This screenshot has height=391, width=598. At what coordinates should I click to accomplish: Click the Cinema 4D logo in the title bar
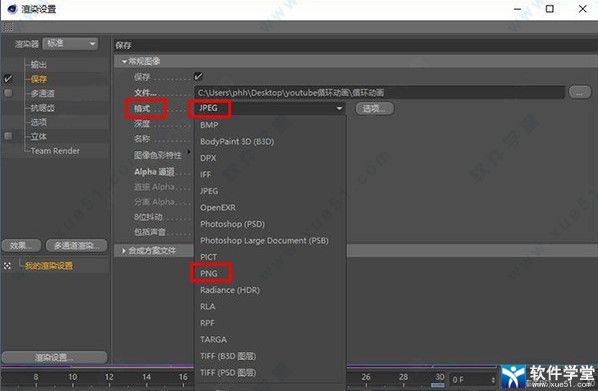[x=12, y=8]
